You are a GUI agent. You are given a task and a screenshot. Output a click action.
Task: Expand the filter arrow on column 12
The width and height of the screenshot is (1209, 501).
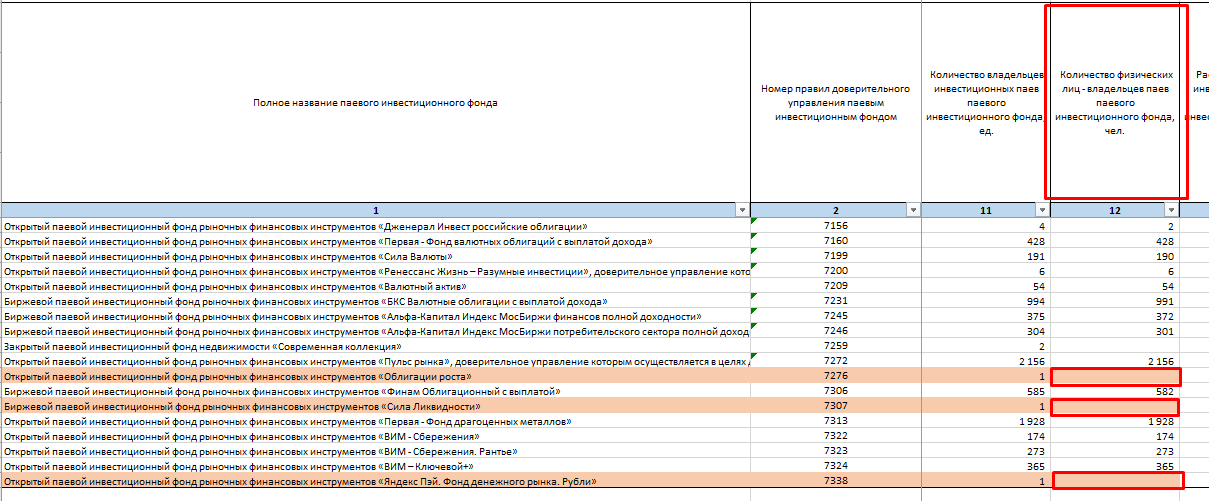coord(1170,210)
